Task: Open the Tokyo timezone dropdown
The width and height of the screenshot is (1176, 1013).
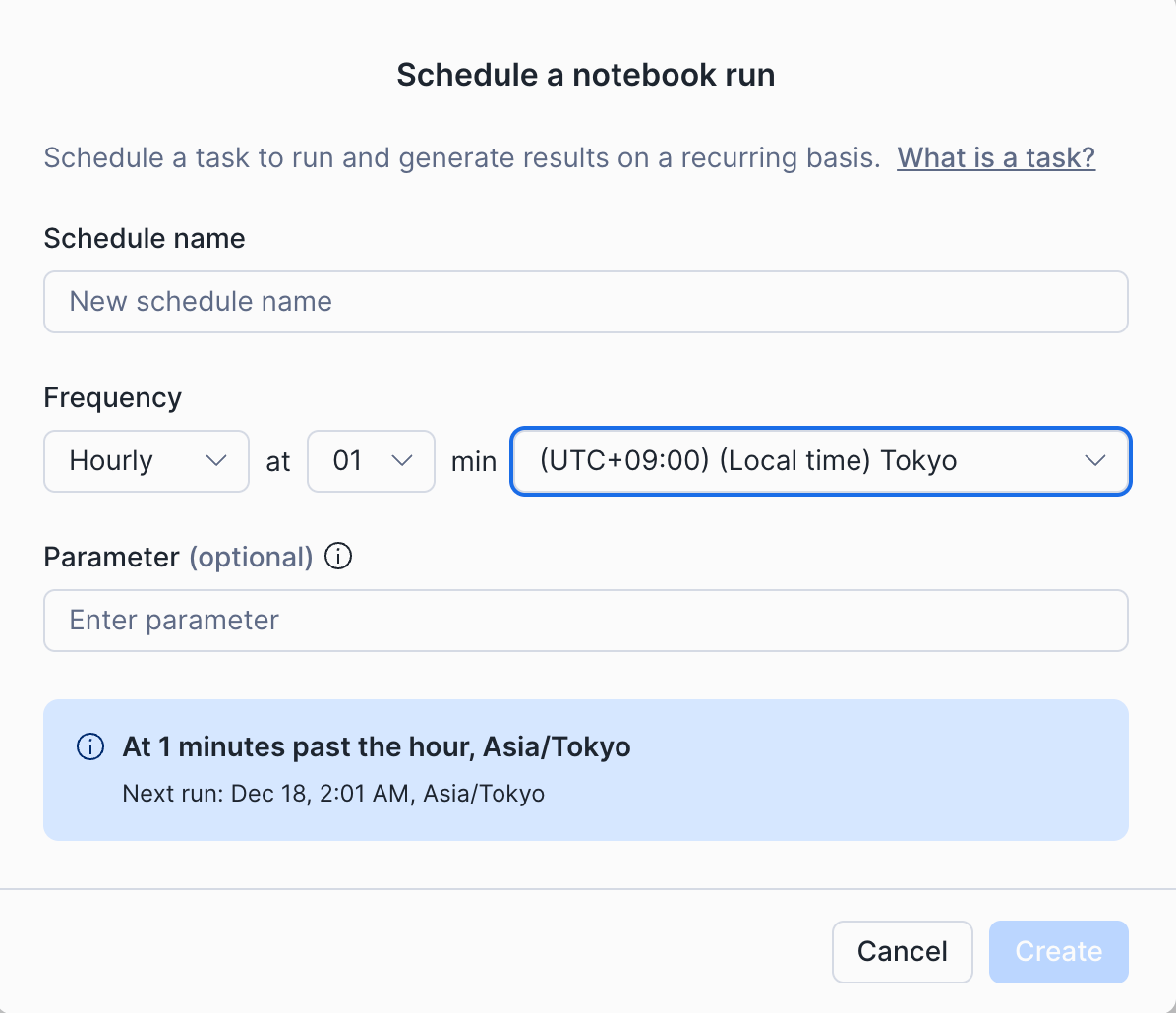Action: pyautogui.click(x=818, y=461)
